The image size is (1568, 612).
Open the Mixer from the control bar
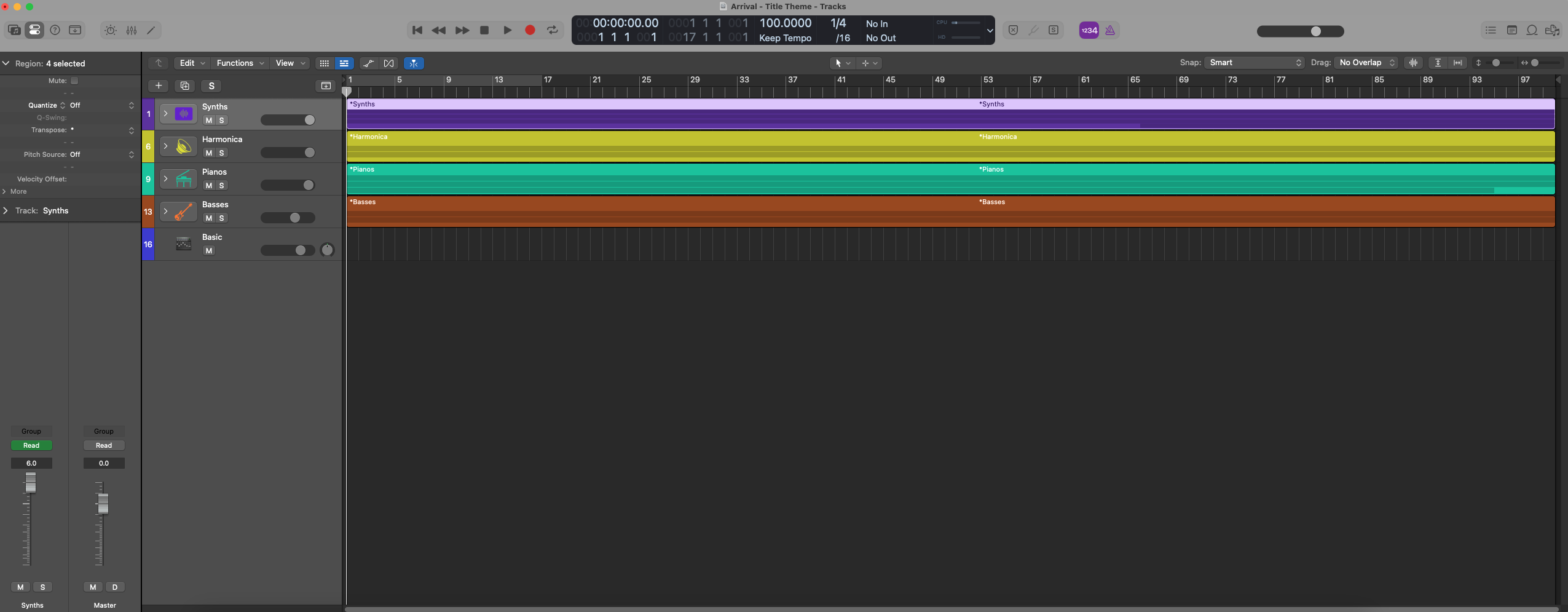coord(132,30)
